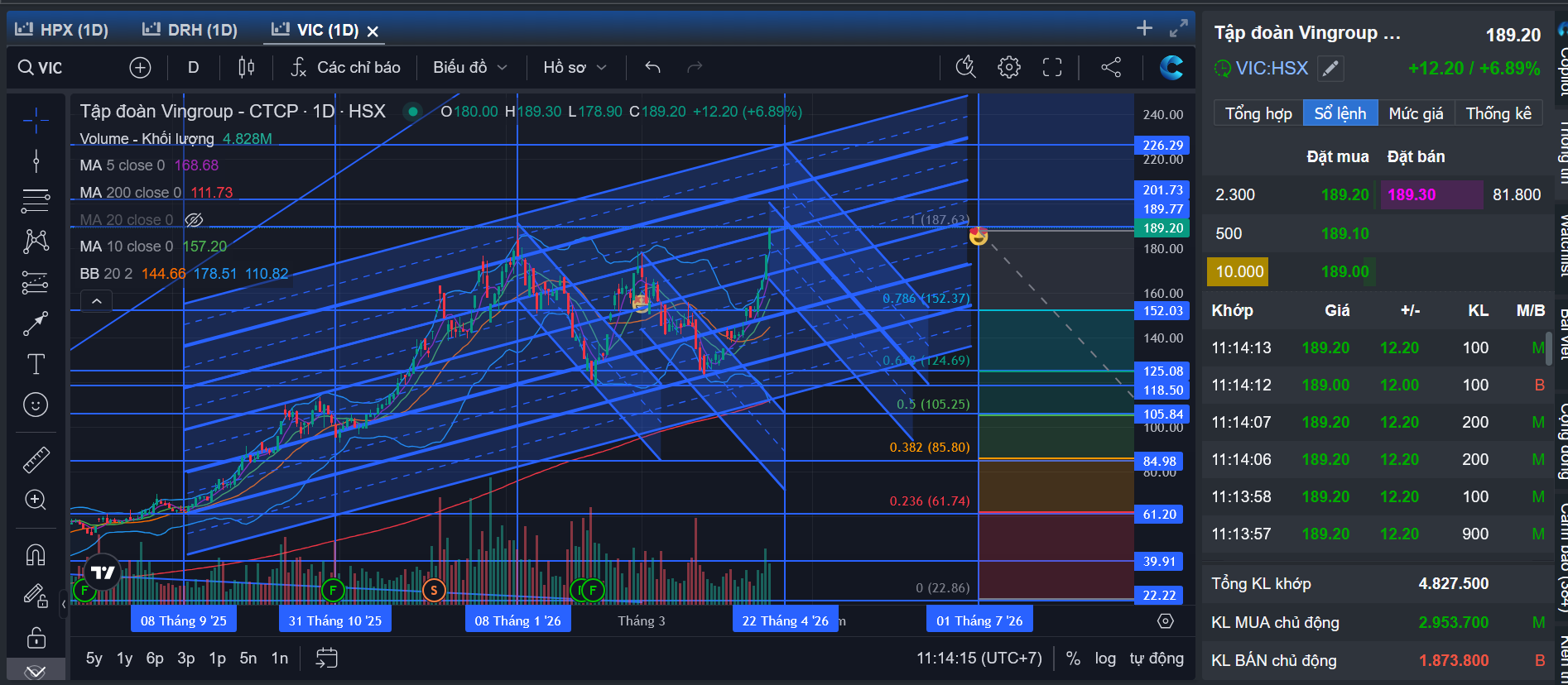Choose the text annotation tool
This screenshot has height=685, width=1568.
pos(36,364)
